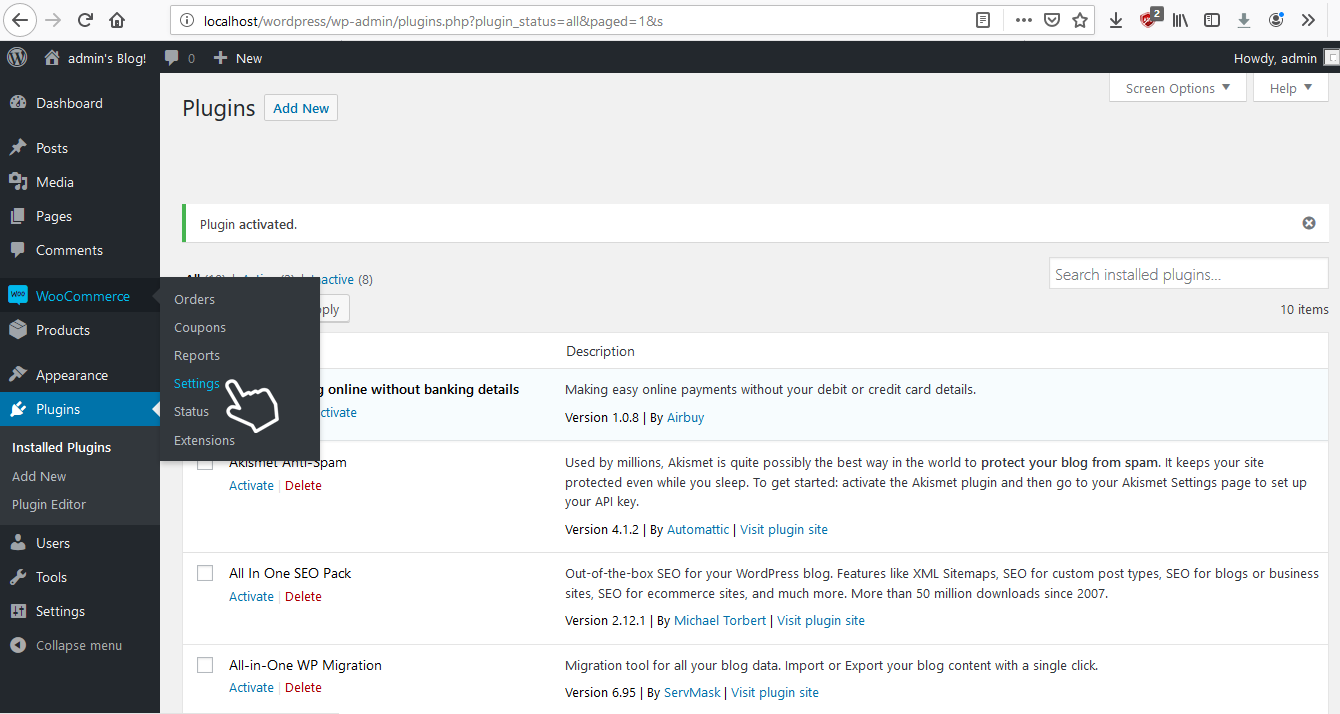Open the comments bubble icon in admin bar
Viewport: 1340px width, 714px height.
point(173,58)
